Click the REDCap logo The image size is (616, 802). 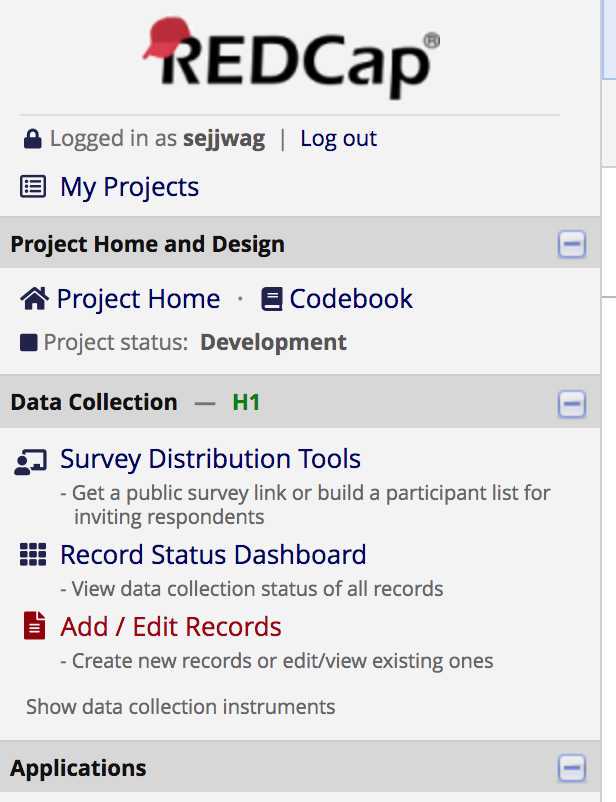291,58
